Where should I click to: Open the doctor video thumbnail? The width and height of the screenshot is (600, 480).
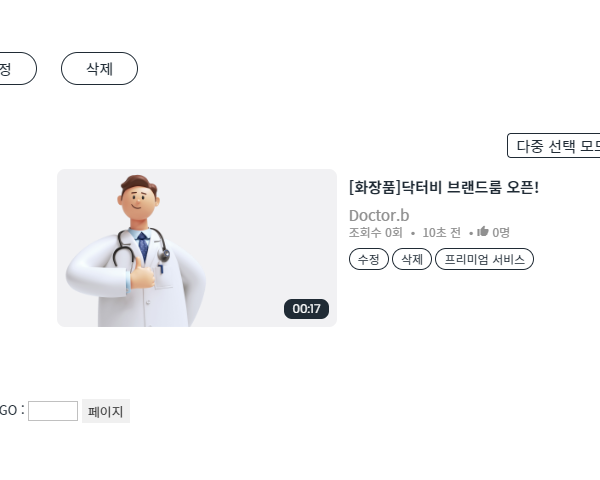197,248
